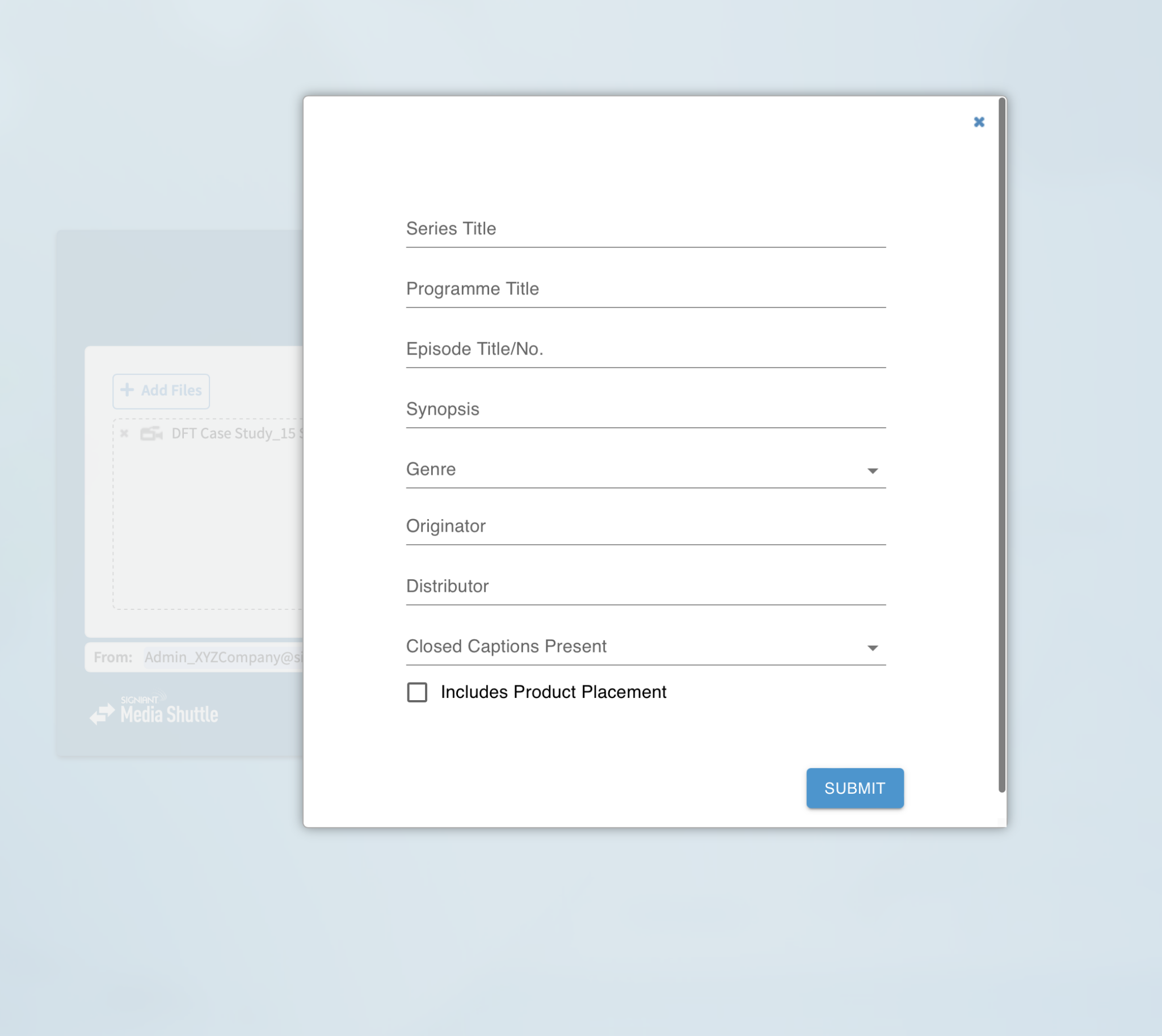The width and height of the screenshot is (1162, 1036).
Task: Click the Add Files button
Action: [x=161, y=391]
